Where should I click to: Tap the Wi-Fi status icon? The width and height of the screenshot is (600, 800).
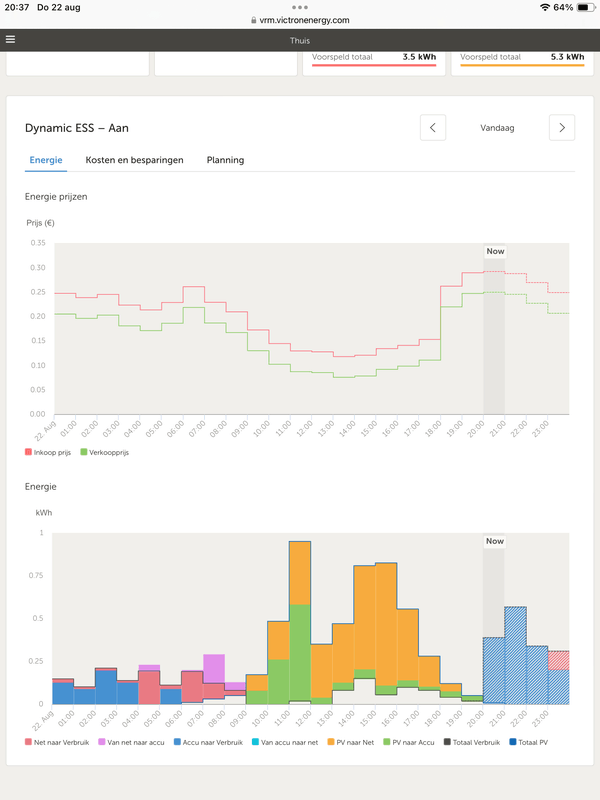[544, 7]
